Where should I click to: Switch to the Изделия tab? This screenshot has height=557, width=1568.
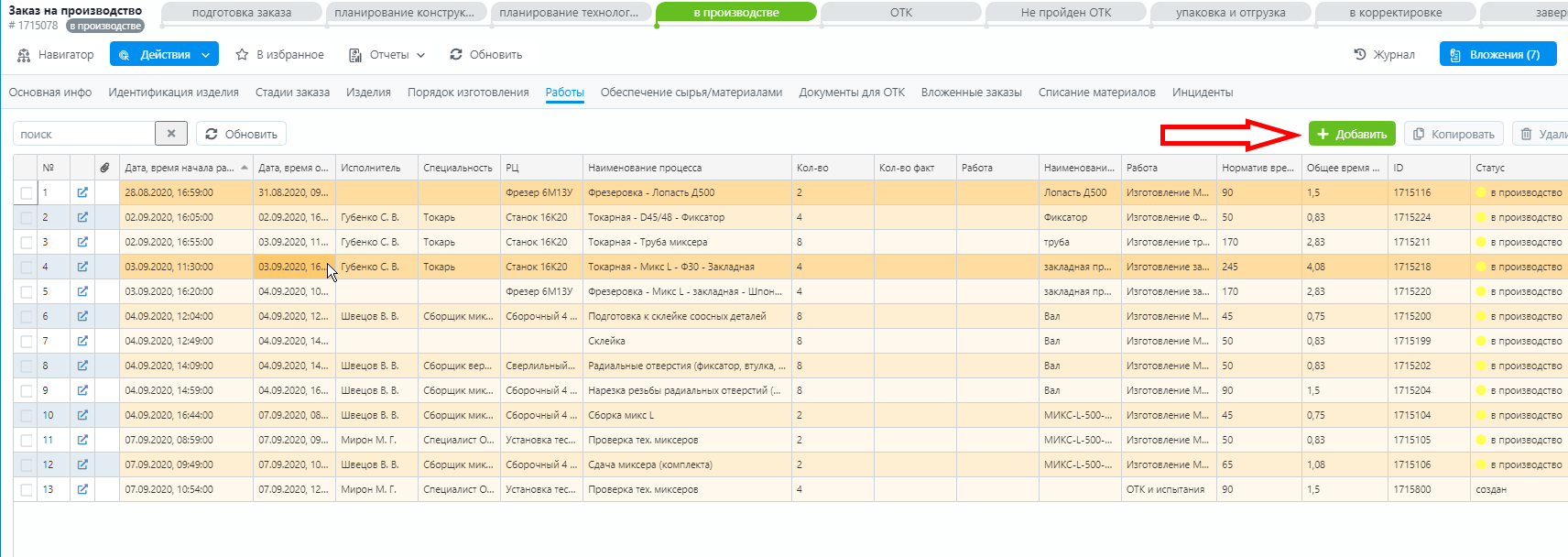(368, 93)
